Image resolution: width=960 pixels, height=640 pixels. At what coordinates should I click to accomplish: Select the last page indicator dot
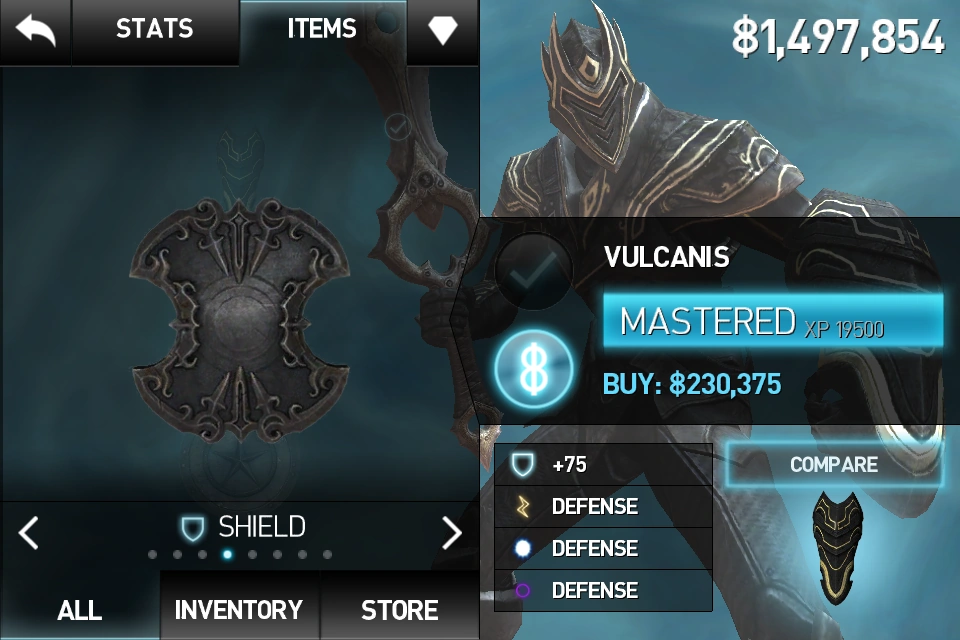coord(328,555)
